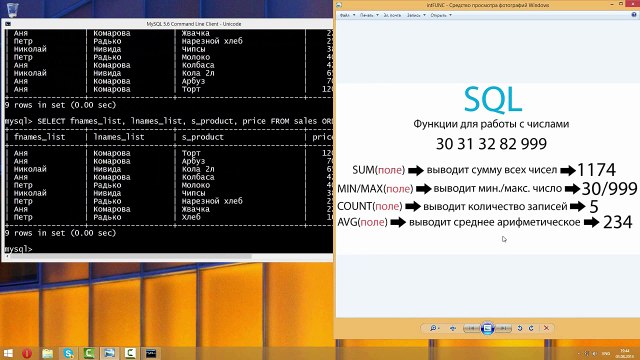Click MySQL Command Line Client window icon
The image size is (640, 360).
click(8, 24)
